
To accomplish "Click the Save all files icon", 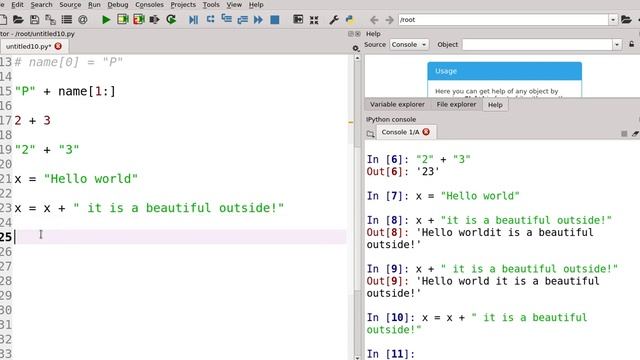I will 50,19.
